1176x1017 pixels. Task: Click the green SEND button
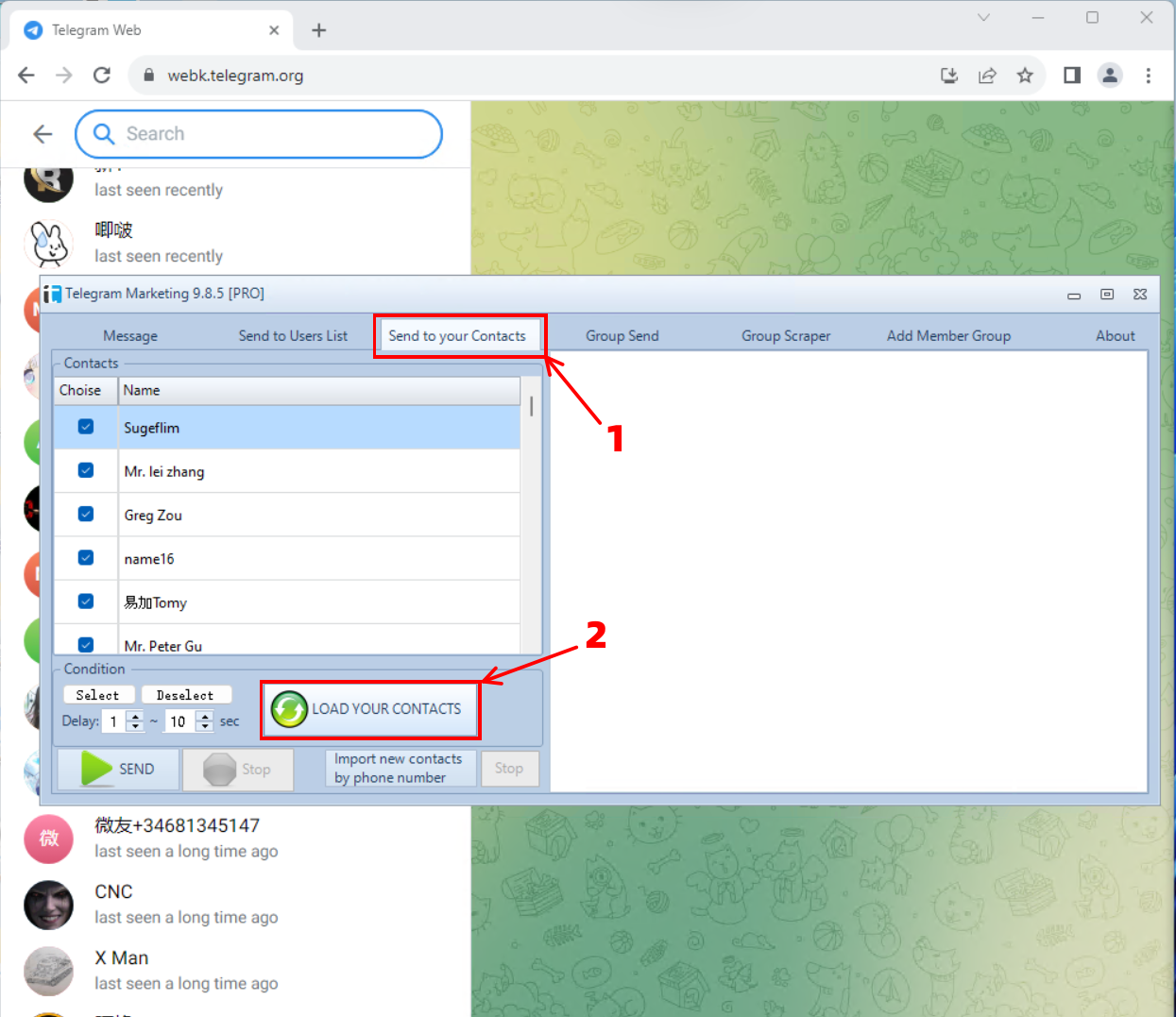[x=119, y=769]
